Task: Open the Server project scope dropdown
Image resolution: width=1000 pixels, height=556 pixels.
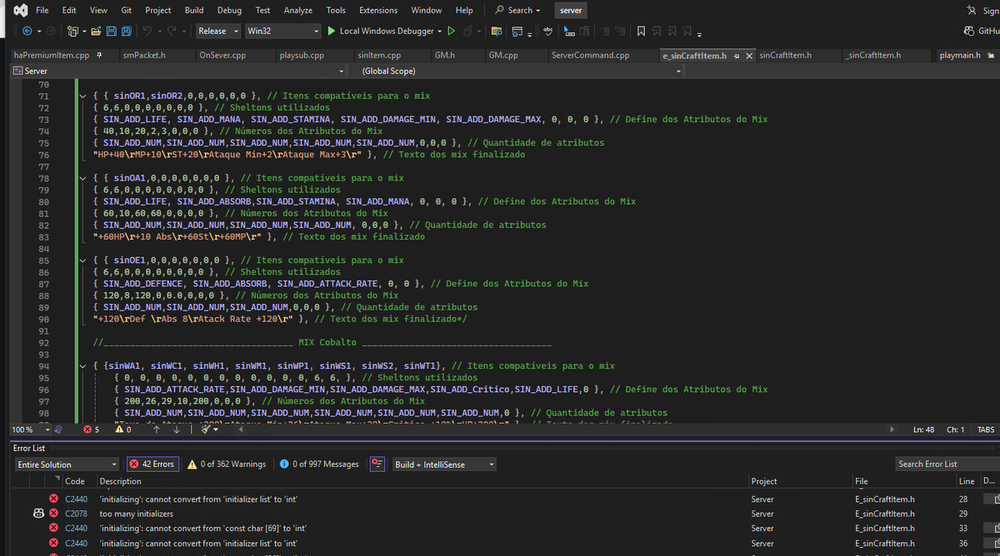Action: [x=179, y=71]
